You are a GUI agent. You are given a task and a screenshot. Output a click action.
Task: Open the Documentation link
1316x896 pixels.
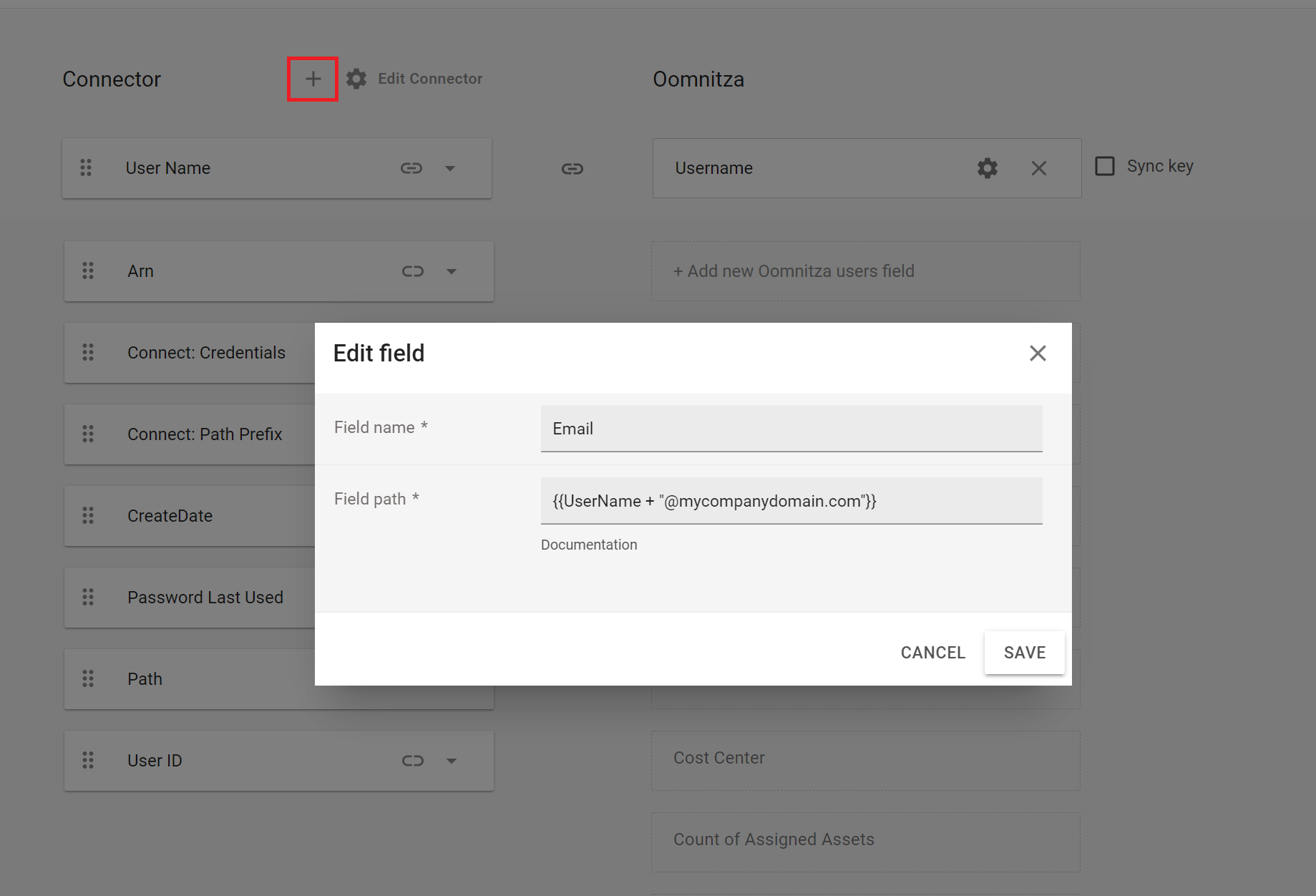pos(588,545)
